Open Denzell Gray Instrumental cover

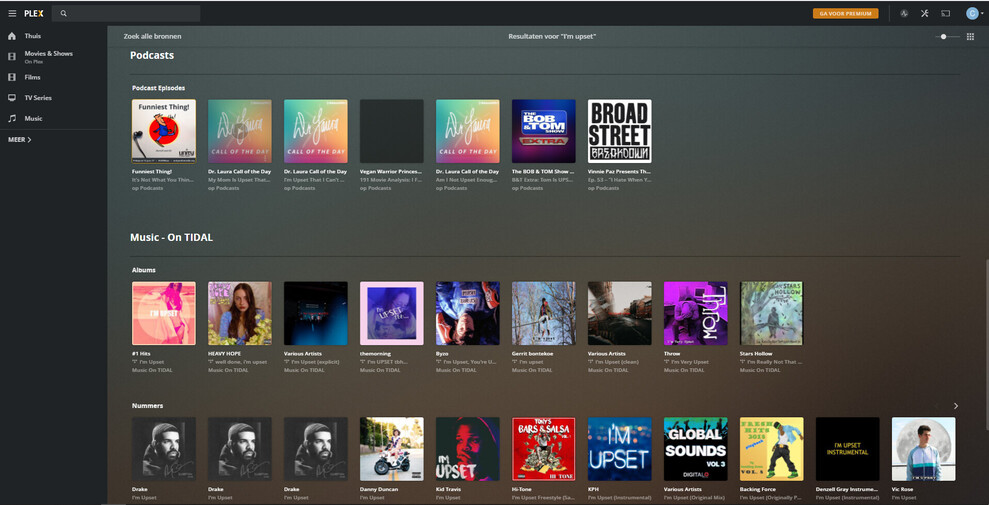pos(848,449)
